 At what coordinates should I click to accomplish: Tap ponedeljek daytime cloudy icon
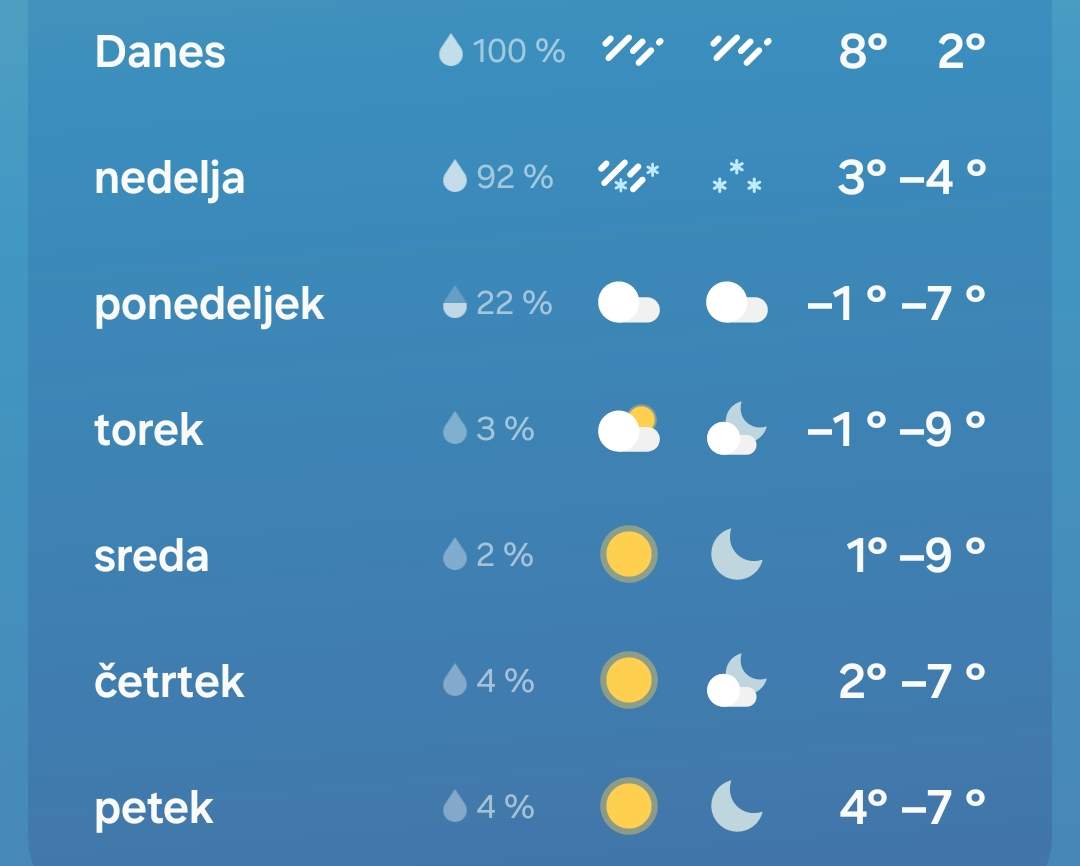(x=629, y=302)
